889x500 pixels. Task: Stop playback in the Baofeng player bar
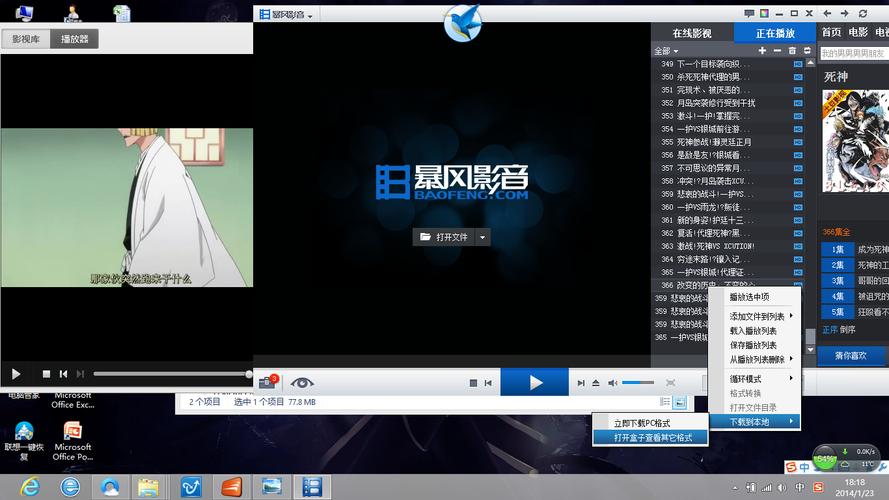(x=473, y=383)
